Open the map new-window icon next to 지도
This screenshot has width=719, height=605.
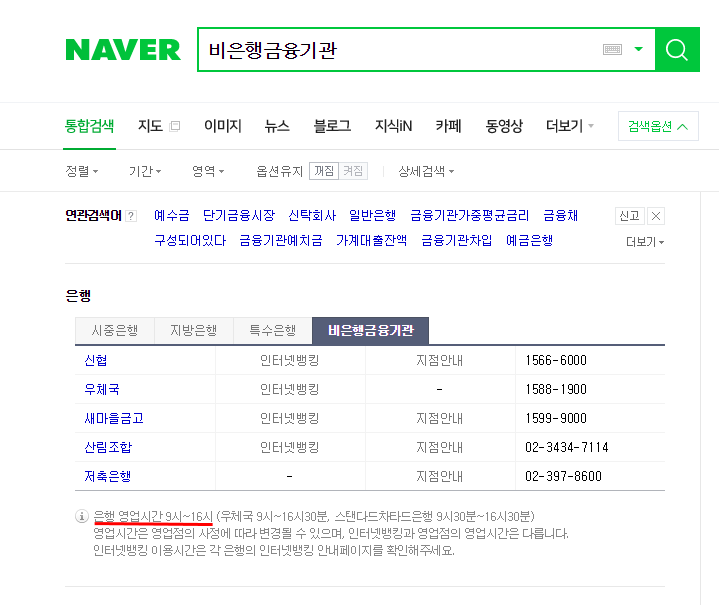pos(175,126)
